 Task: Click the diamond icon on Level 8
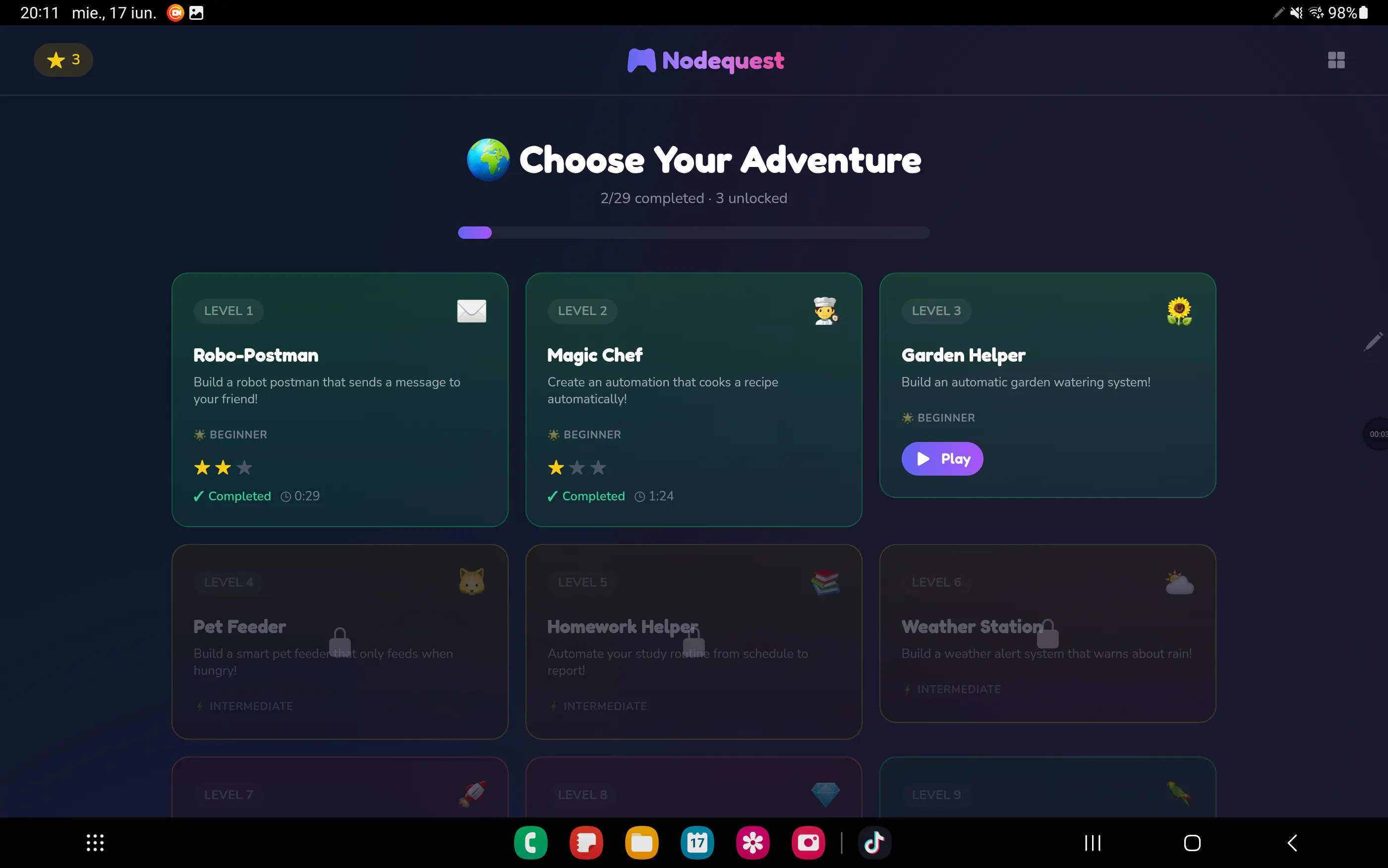click(825, 795)
